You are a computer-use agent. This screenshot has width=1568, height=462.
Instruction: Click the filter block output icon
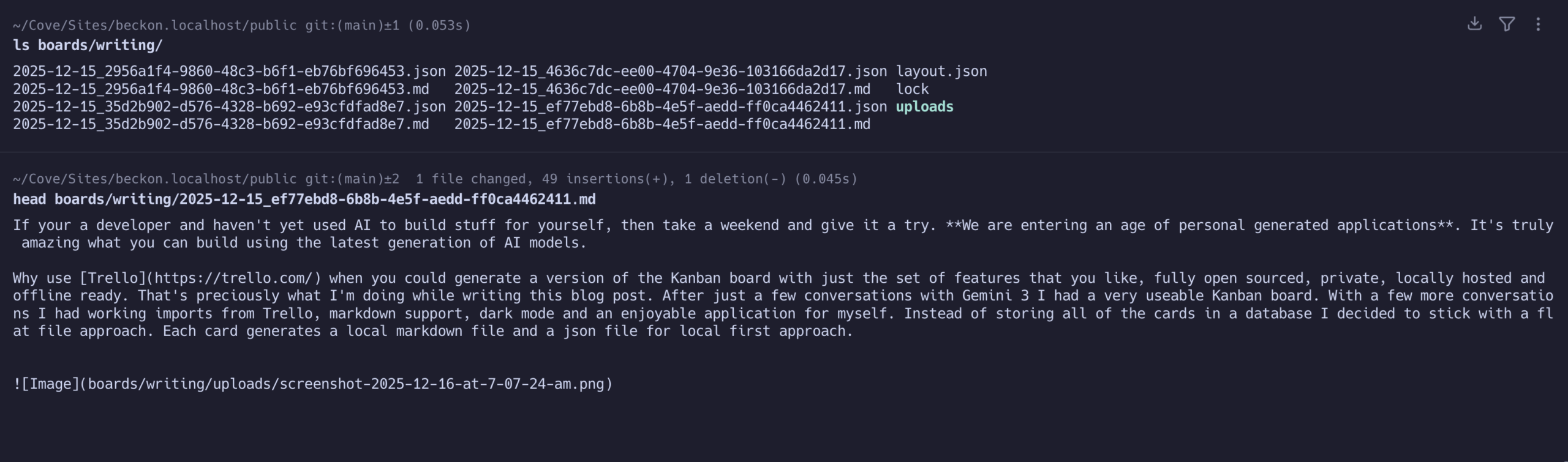coord(1507,24)
